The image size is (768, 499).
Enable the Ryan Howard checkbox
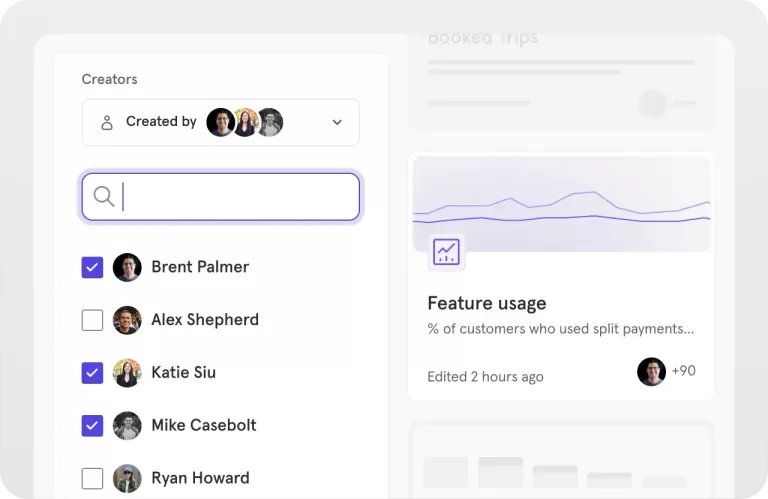click(92, 478)
